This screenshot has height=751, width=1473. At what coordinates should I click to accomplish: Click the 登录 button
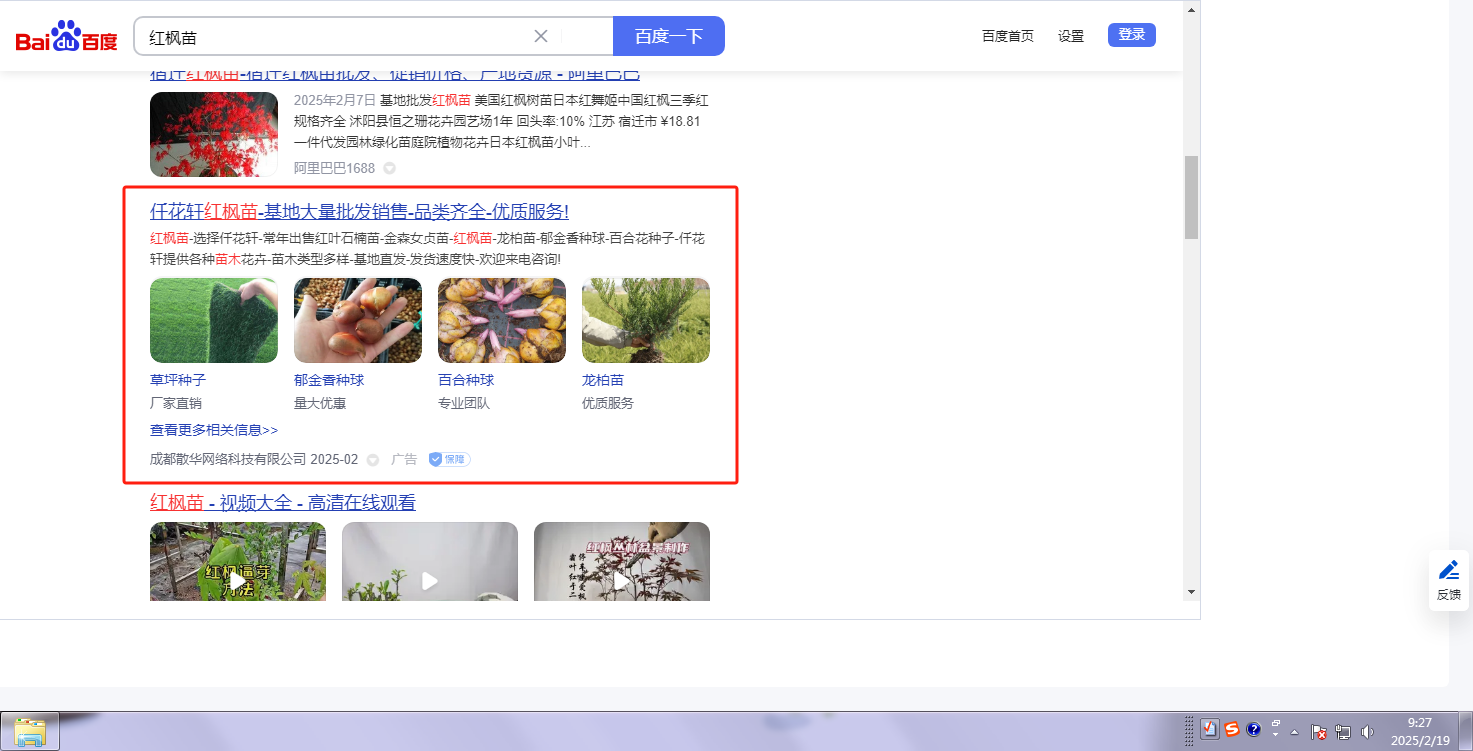[1132, 35]
